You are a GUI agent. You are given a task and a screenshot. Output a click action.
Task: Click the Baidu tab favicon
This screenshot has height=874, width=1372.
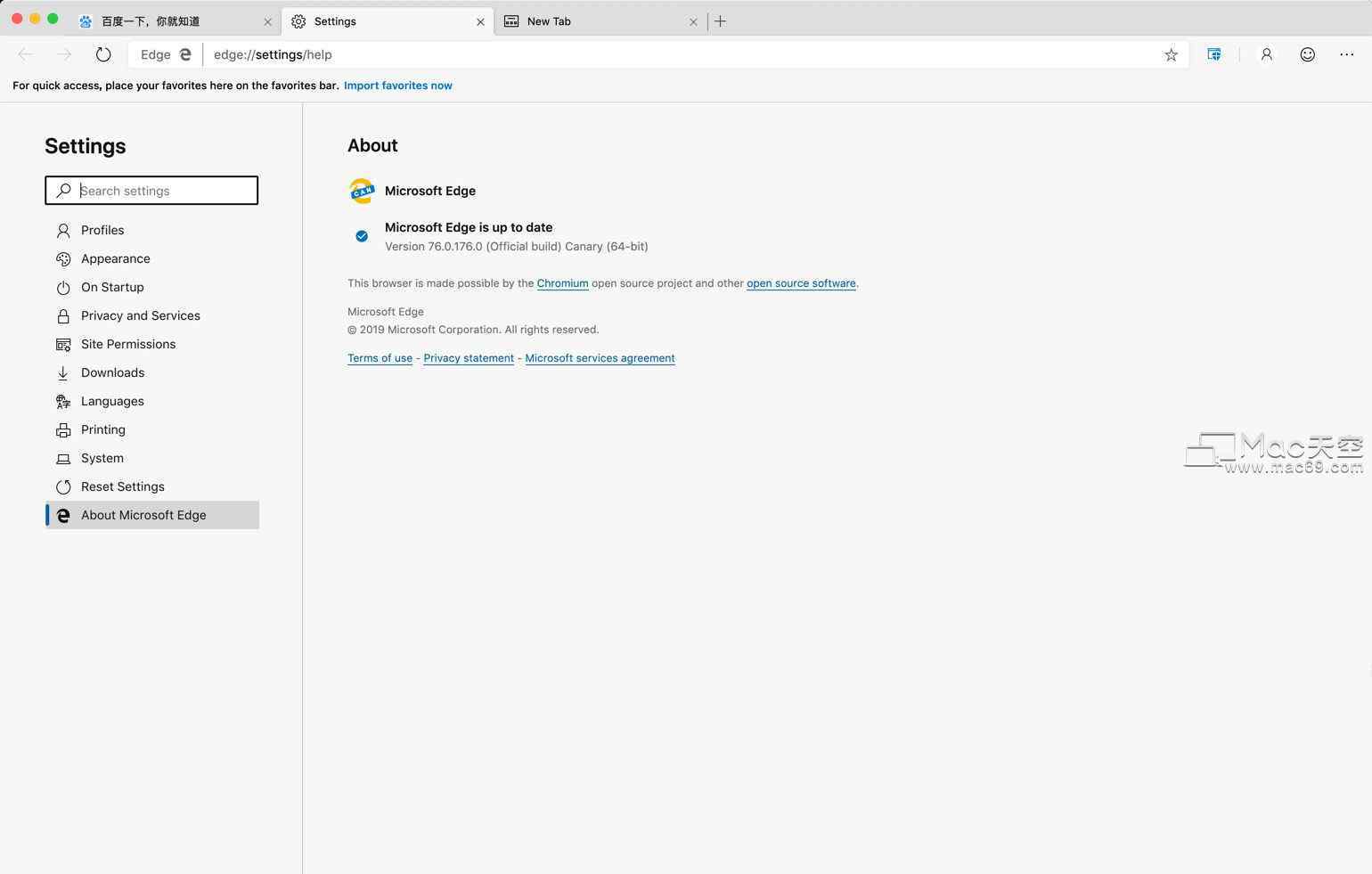point(86,21)
